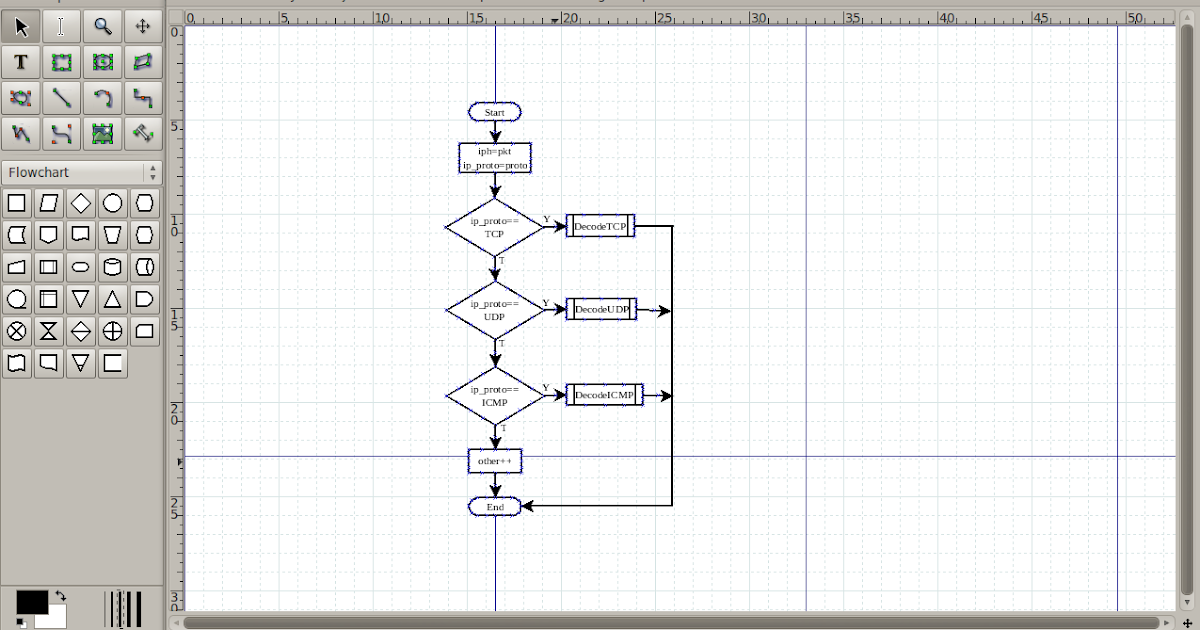The width and height of the screenshot is (1200, 630).
Task: Select the DecodeTCP subprocess box
Action: point(601,227)
